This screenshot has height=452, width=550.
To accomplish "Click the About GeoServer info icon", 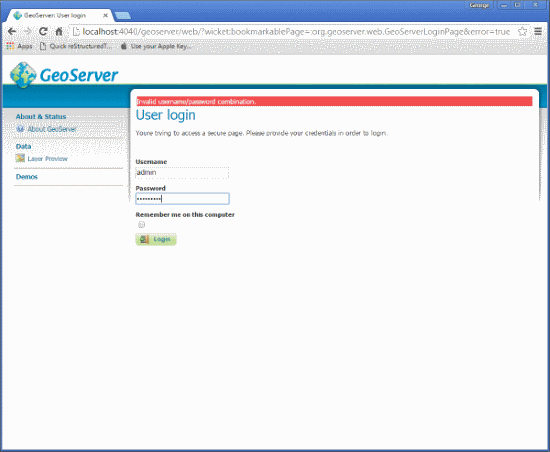I will (x=20, y=129).
